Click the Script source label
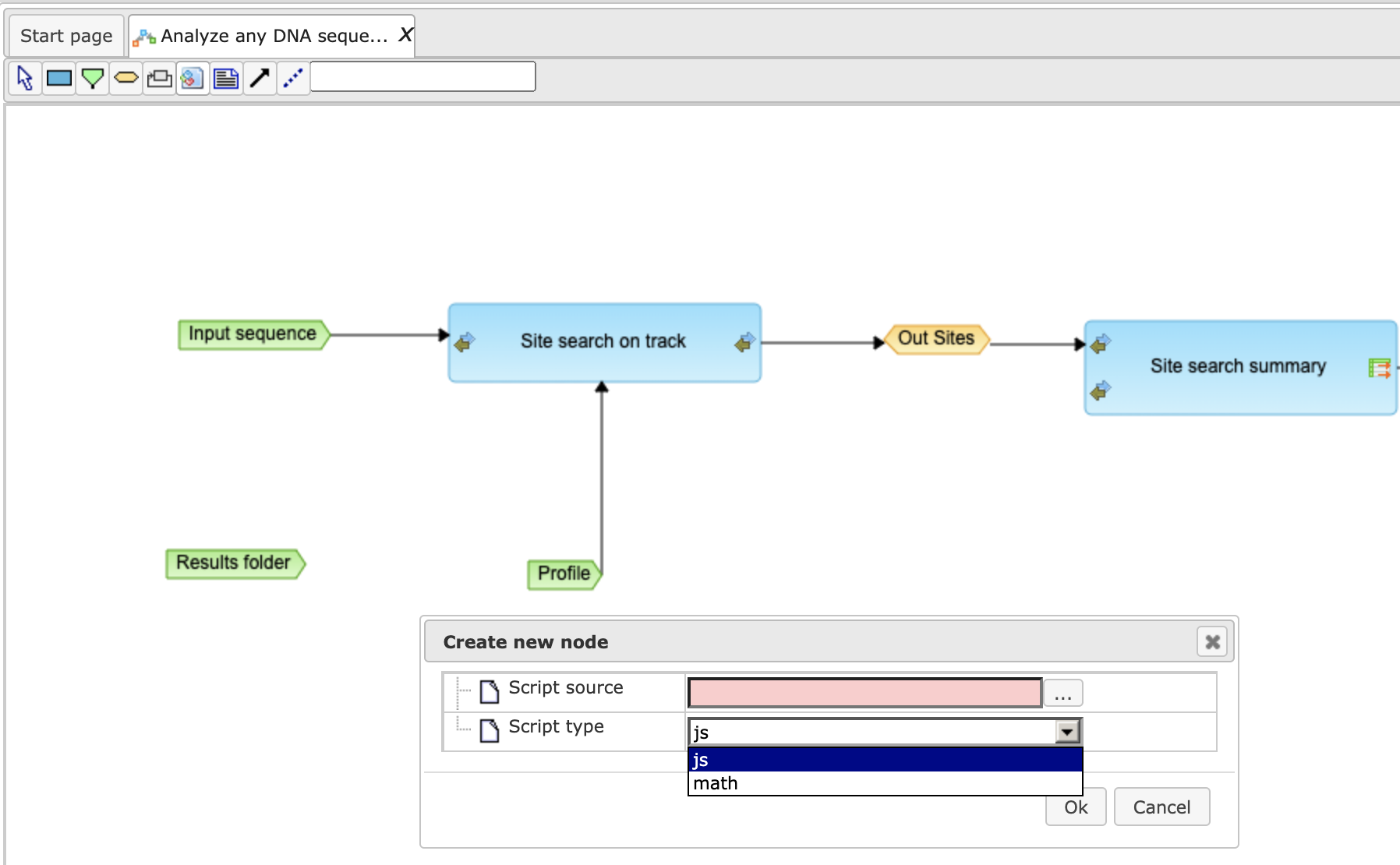 (565, 688)
